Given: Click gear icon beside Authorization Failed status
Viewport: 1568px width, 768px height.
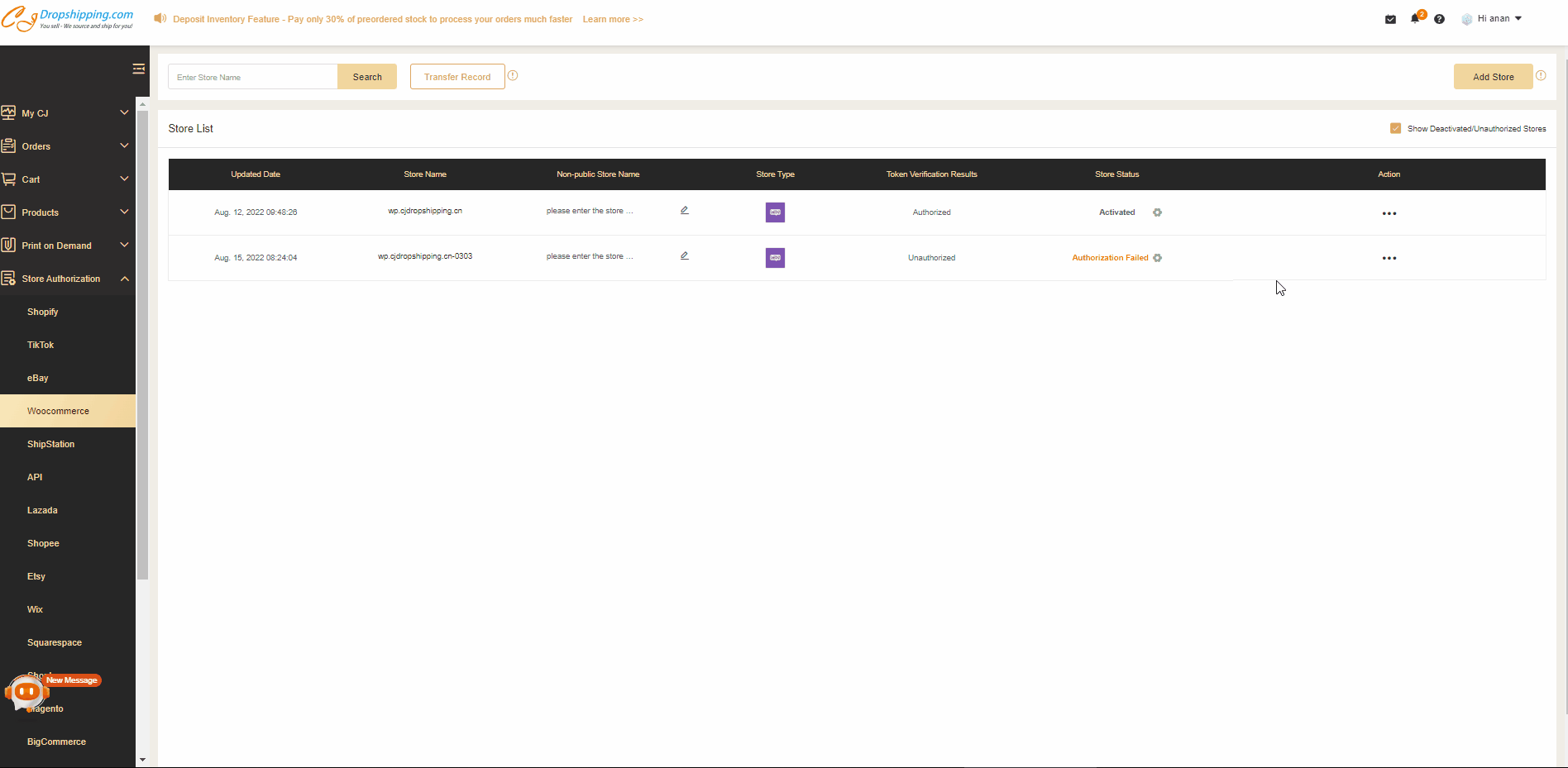Looking at the screenshot, I should (x=1157, y=258).
